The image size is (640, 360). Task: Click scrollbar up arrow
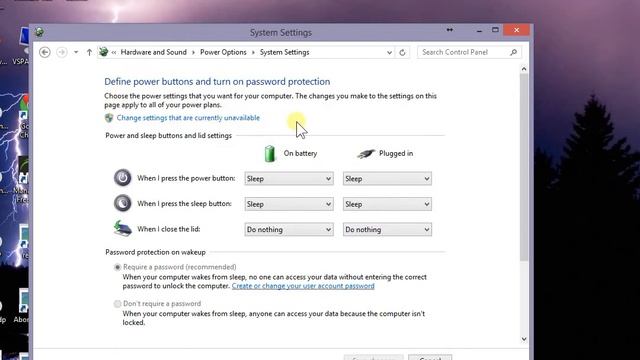coord(524,69)
